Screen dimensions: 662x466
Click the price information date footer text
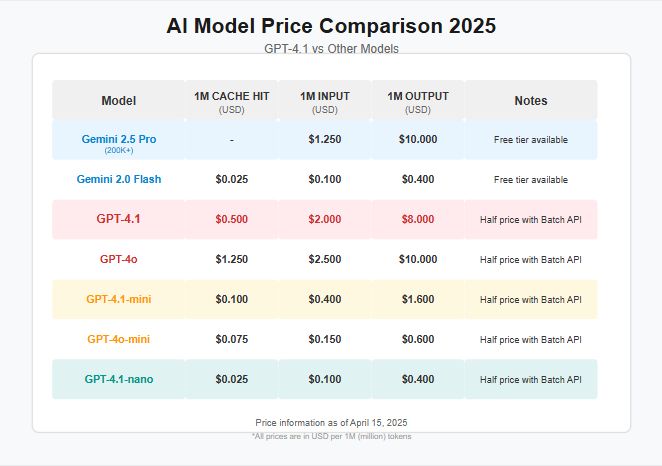click(x=331, y=423)
